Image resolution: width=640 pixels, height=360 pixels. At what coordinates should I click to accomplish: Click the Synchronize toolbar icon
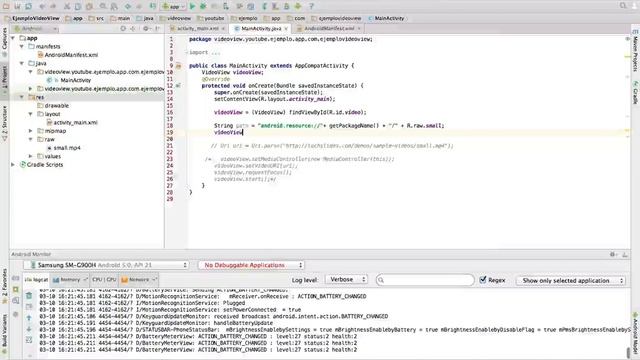(29, 6)
